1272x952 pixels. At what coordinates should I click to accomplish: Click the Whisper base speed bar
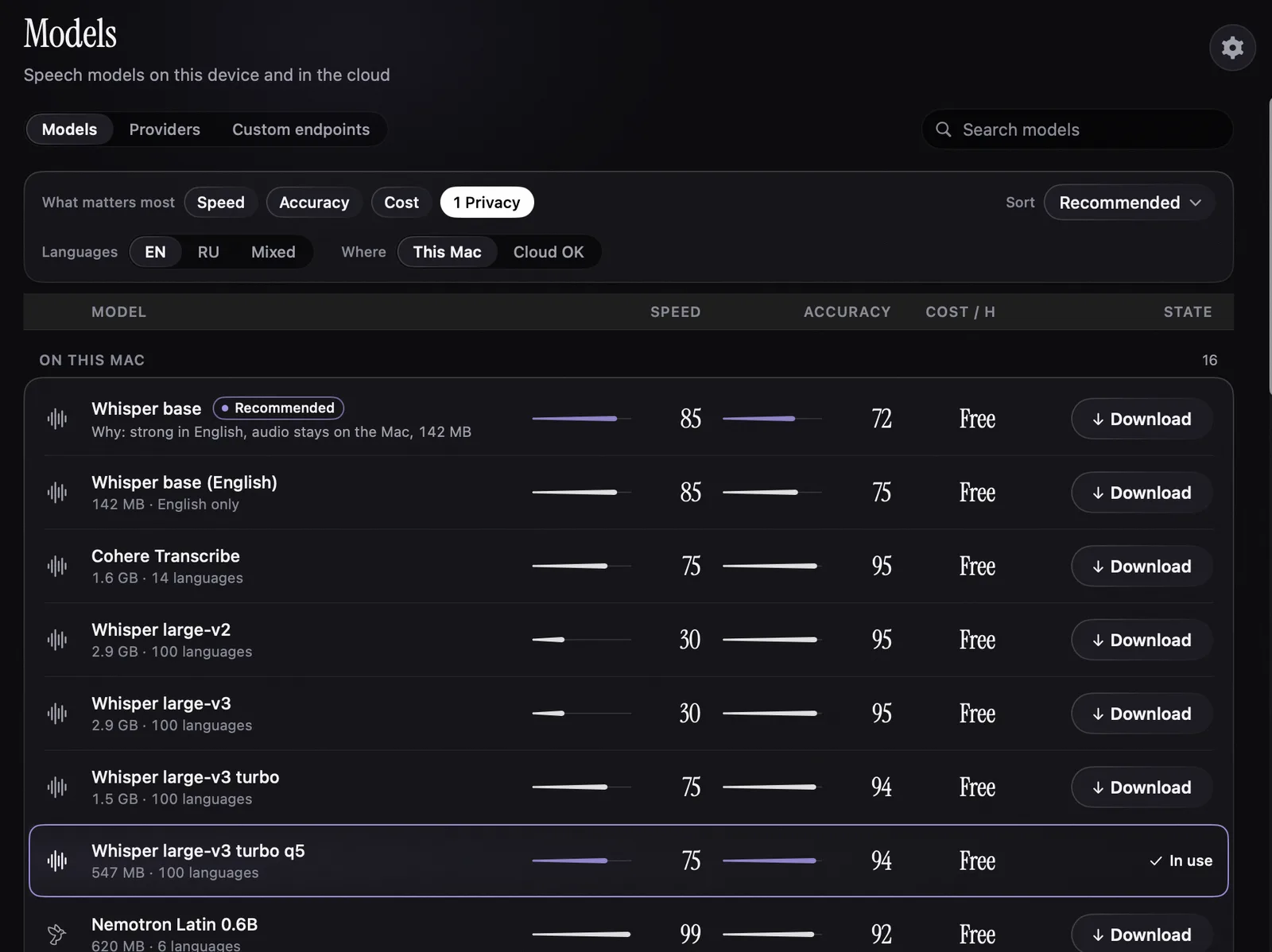pos(581,419)
